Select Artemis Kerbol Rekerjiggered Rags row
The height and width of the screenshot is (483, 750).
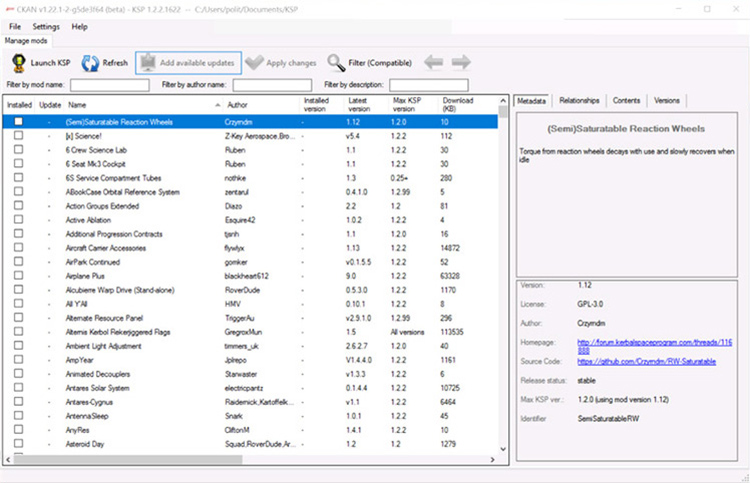(250, 332)
